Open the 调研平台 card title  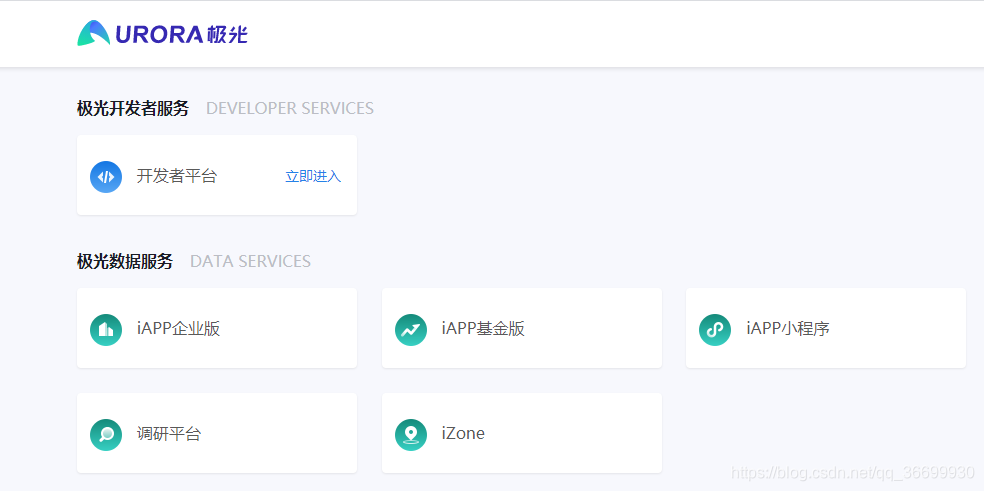[169, 433]
